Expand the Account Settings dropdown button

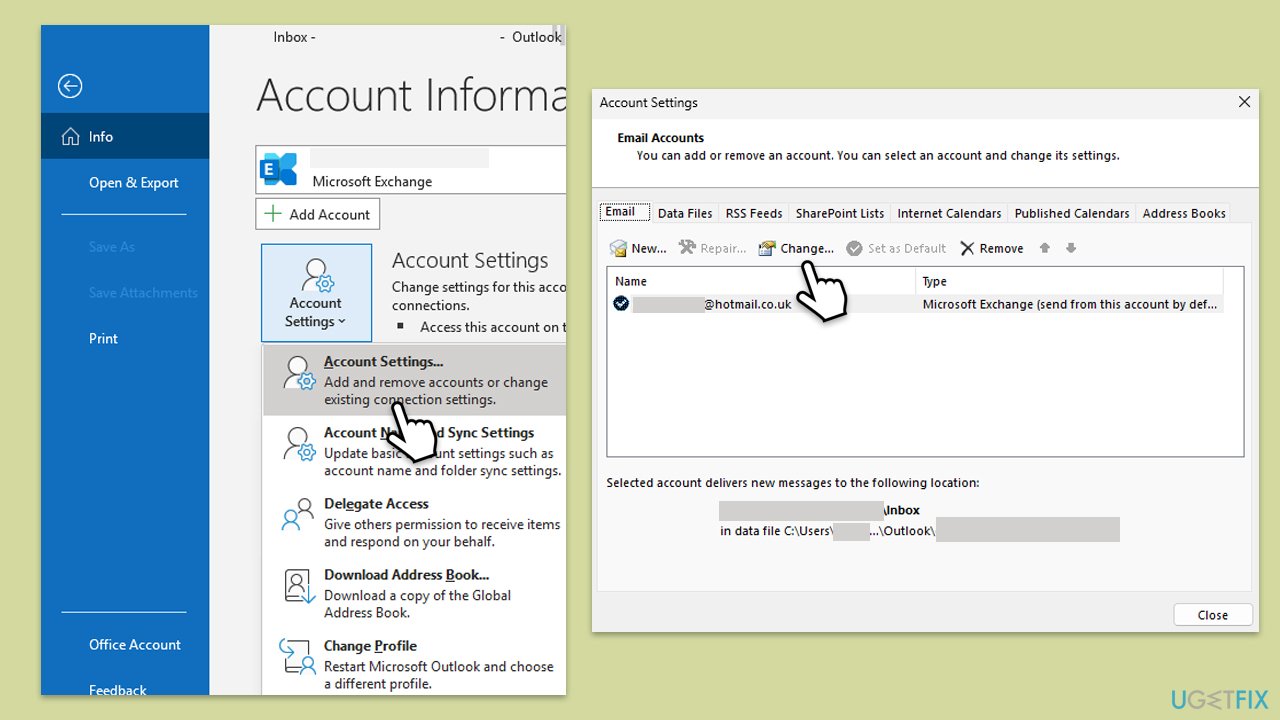[x=316, y=293]
